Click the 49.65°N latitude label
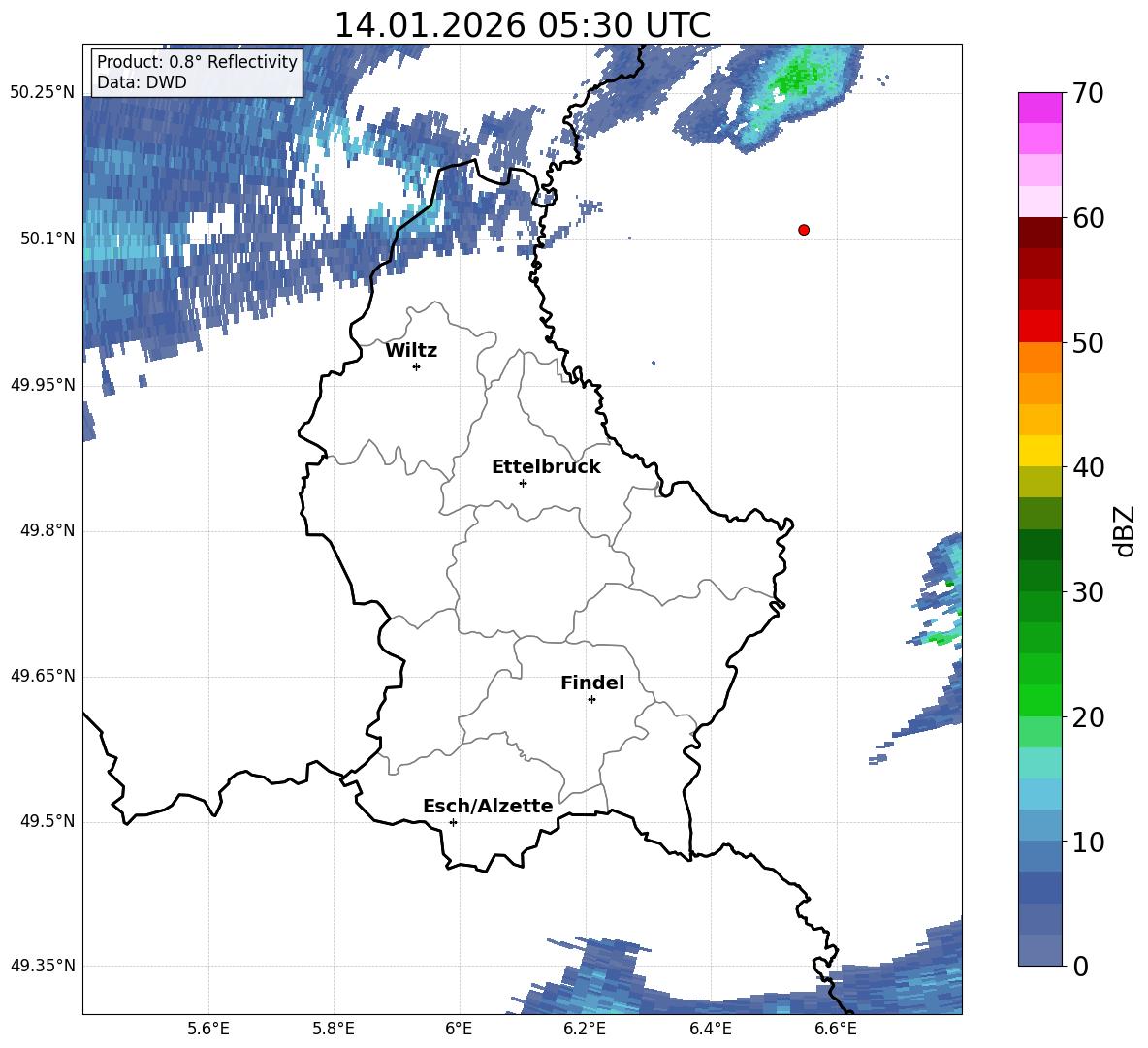 tap(43, 676)
